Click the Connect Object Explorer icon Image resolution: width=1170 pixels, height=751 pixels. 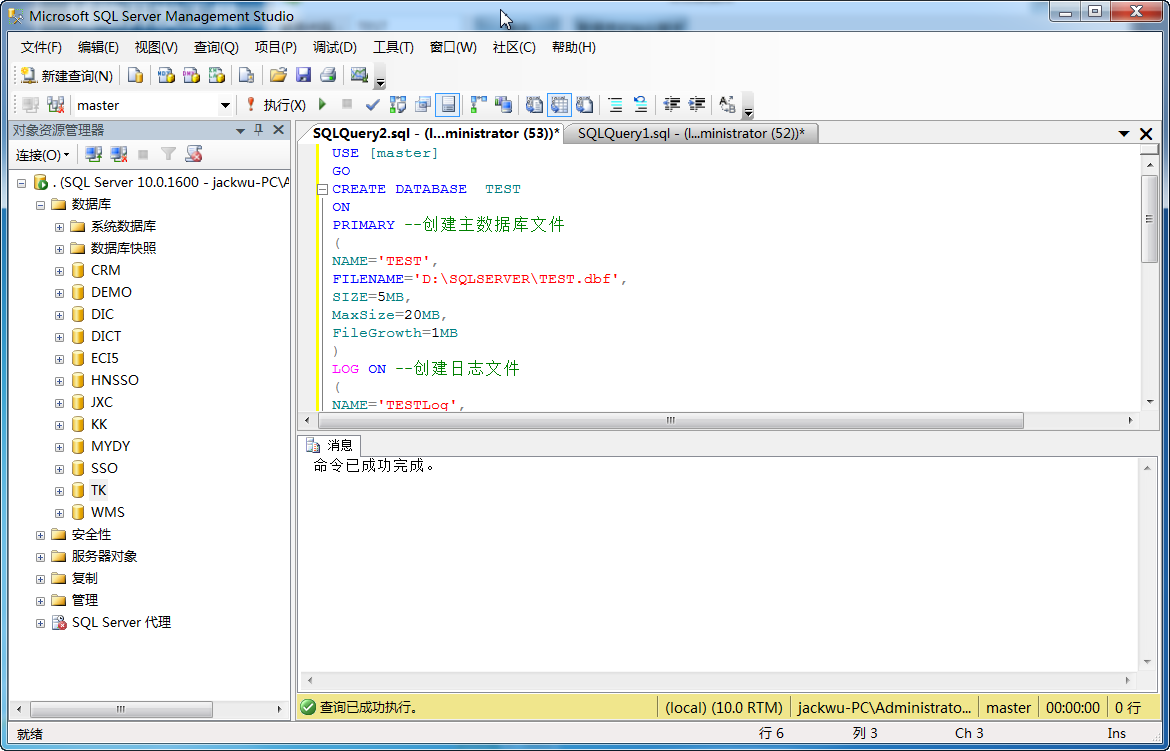point(93,154)
